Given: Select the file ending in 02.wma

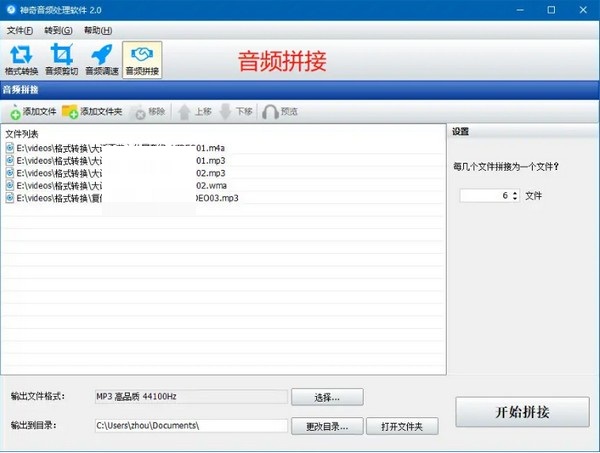Looking at the screenshot, I should point(224,186).
